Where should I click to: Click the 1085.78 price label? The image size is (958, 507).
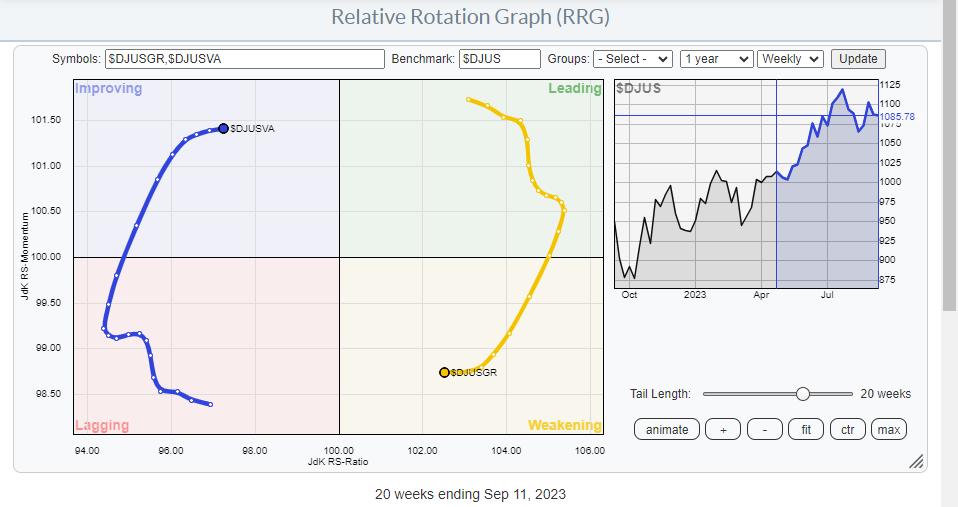[897, 117]
